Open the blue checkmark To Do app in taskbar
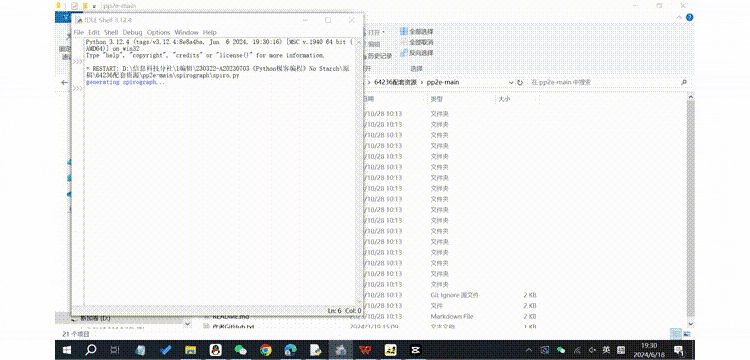The width and height of the screenshot is (750, 360). 165,350
